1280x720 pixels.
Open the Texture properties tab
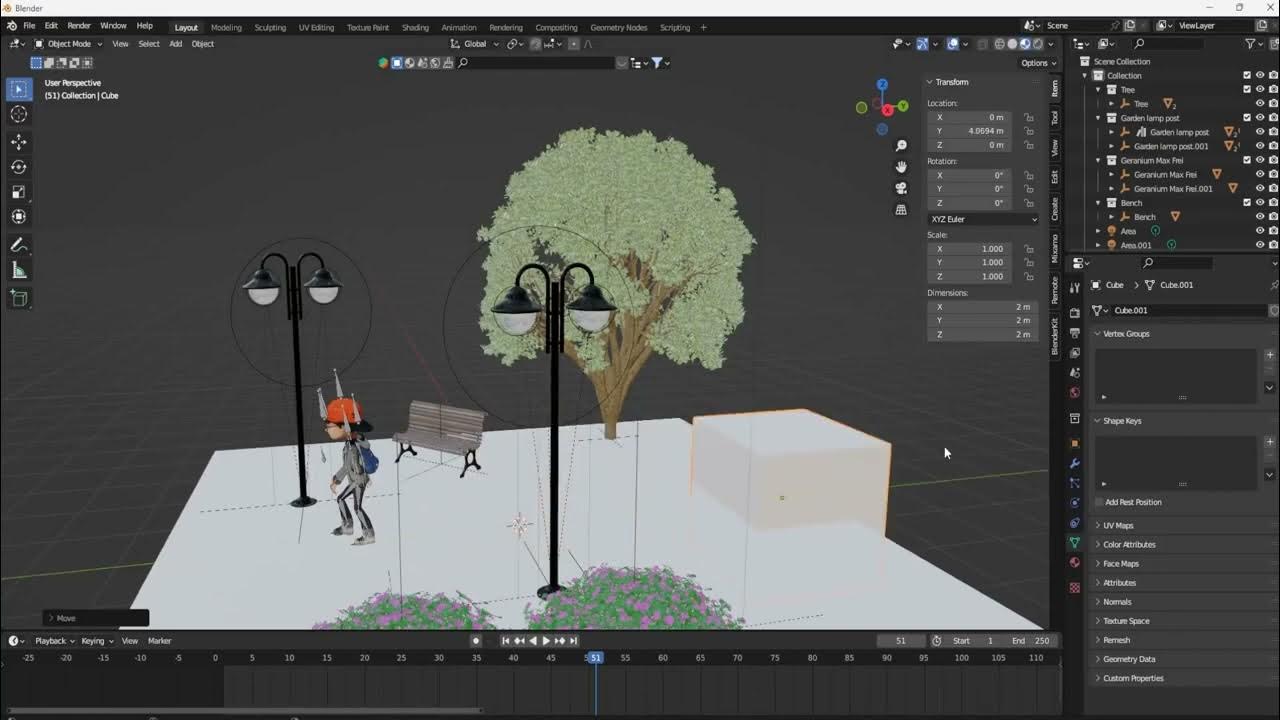pyautogui.click(x=1075, y=588)
